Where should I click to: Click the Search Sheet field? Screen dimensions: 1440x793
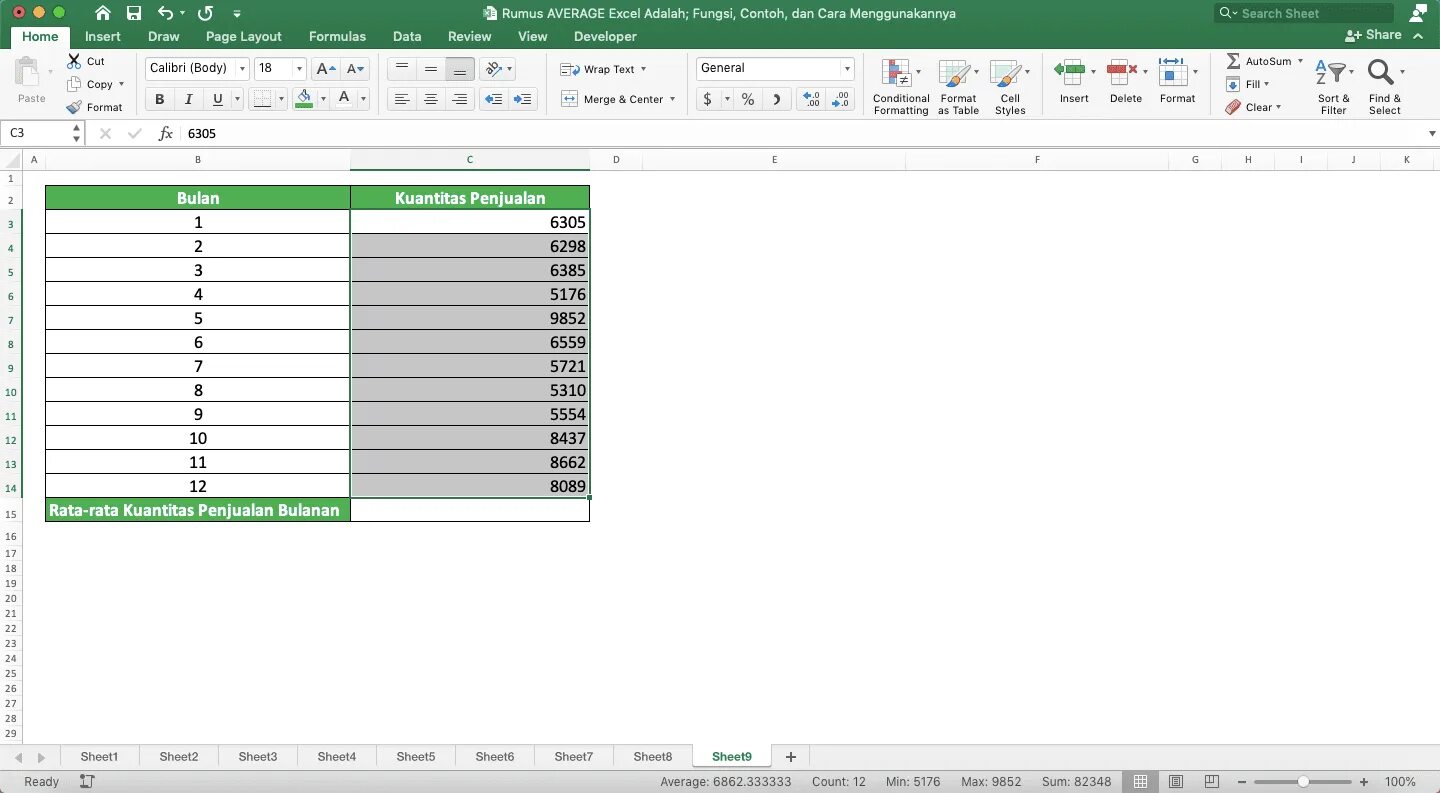pyautogui.click(x=1304, y=13)
